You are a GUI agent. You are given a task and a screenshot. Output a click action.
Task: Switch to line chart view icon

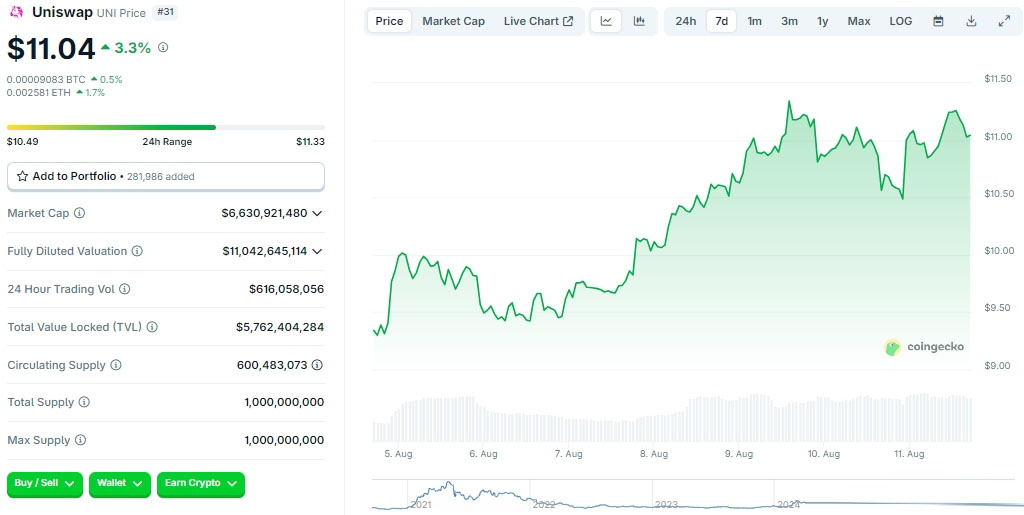click(607, 21)
